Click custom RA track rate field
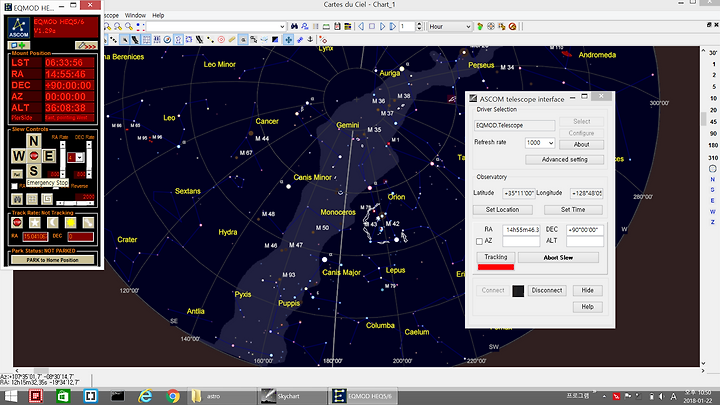Viewport: 720px width, 405px height. [35, 236]
